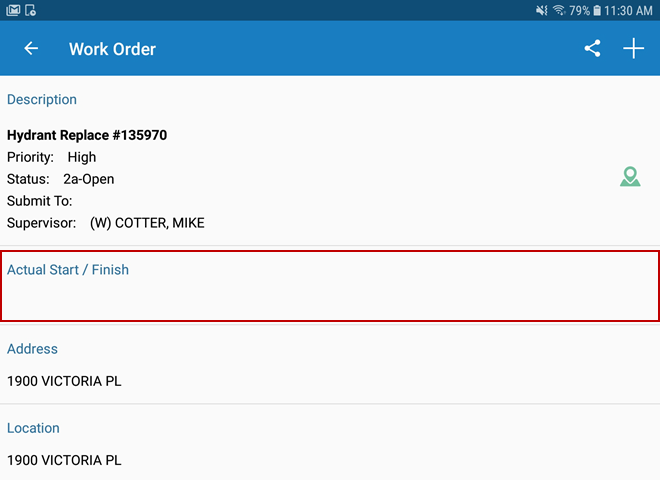The height and width of the screenshot is (480, 660).
Task: Select the Actual Start / Finish section
Action: 330,286
